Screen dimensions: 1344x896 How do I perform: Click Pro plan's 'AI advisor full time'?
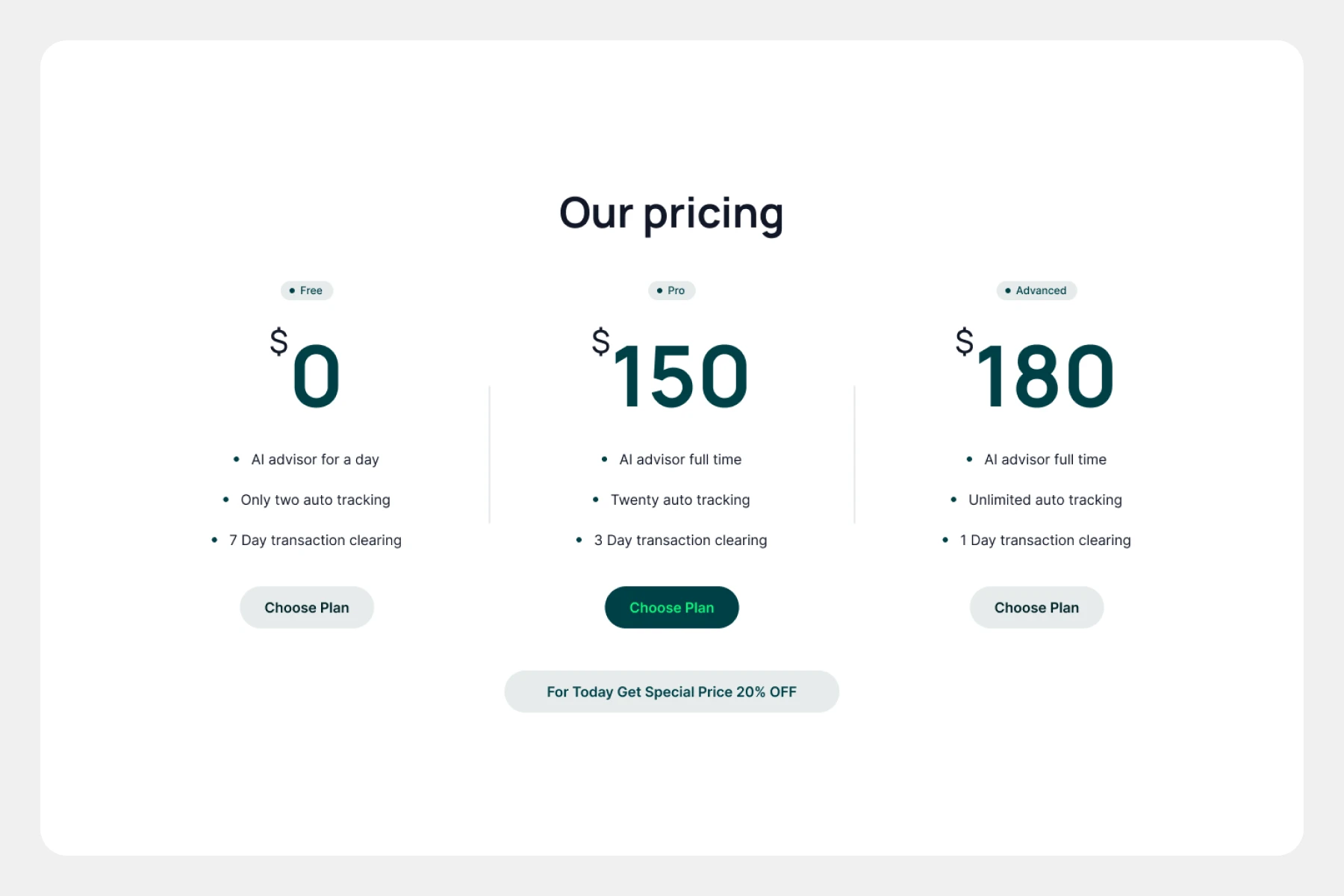tap(679, 459)
